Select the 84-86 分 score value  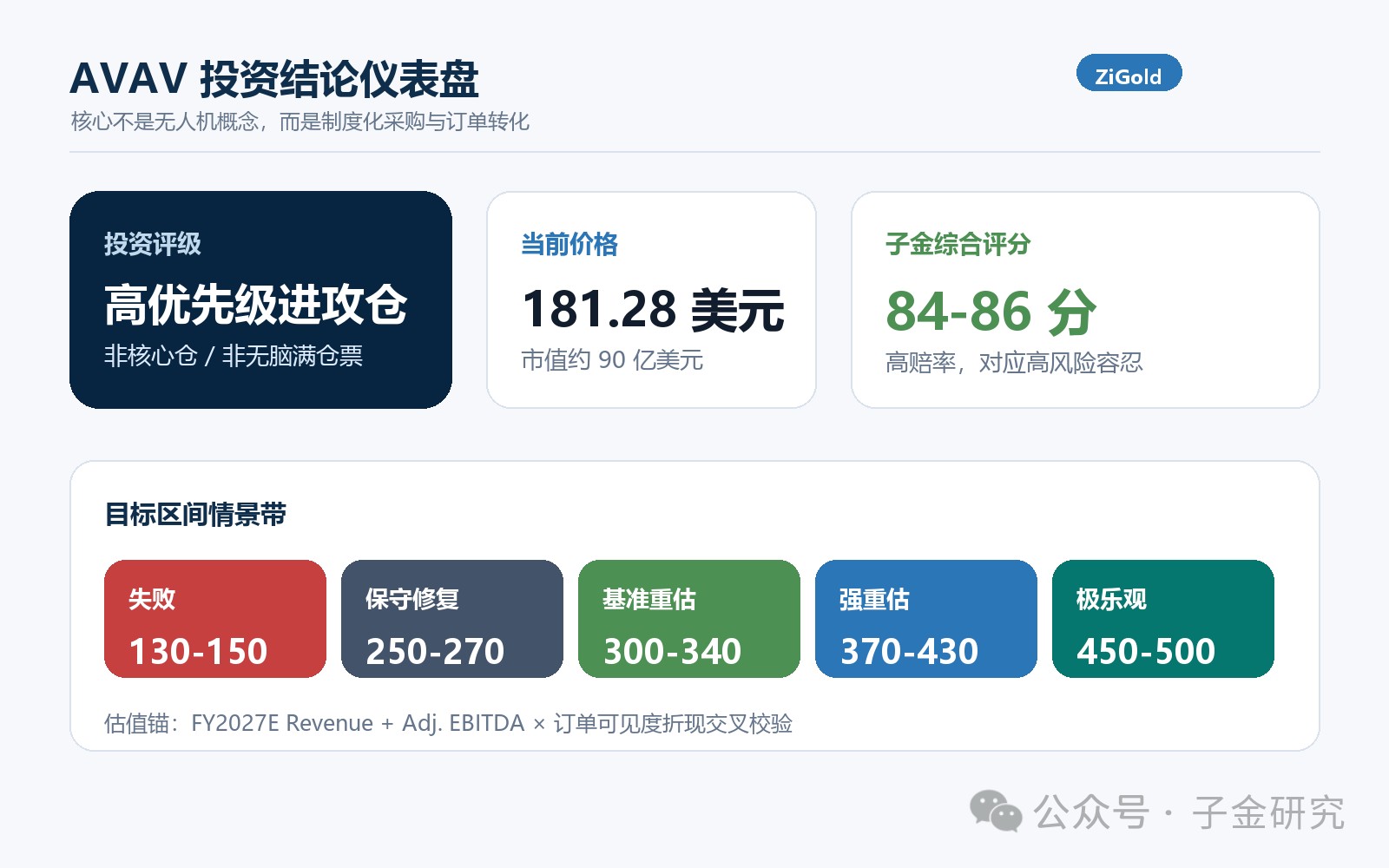coord(991,312)
